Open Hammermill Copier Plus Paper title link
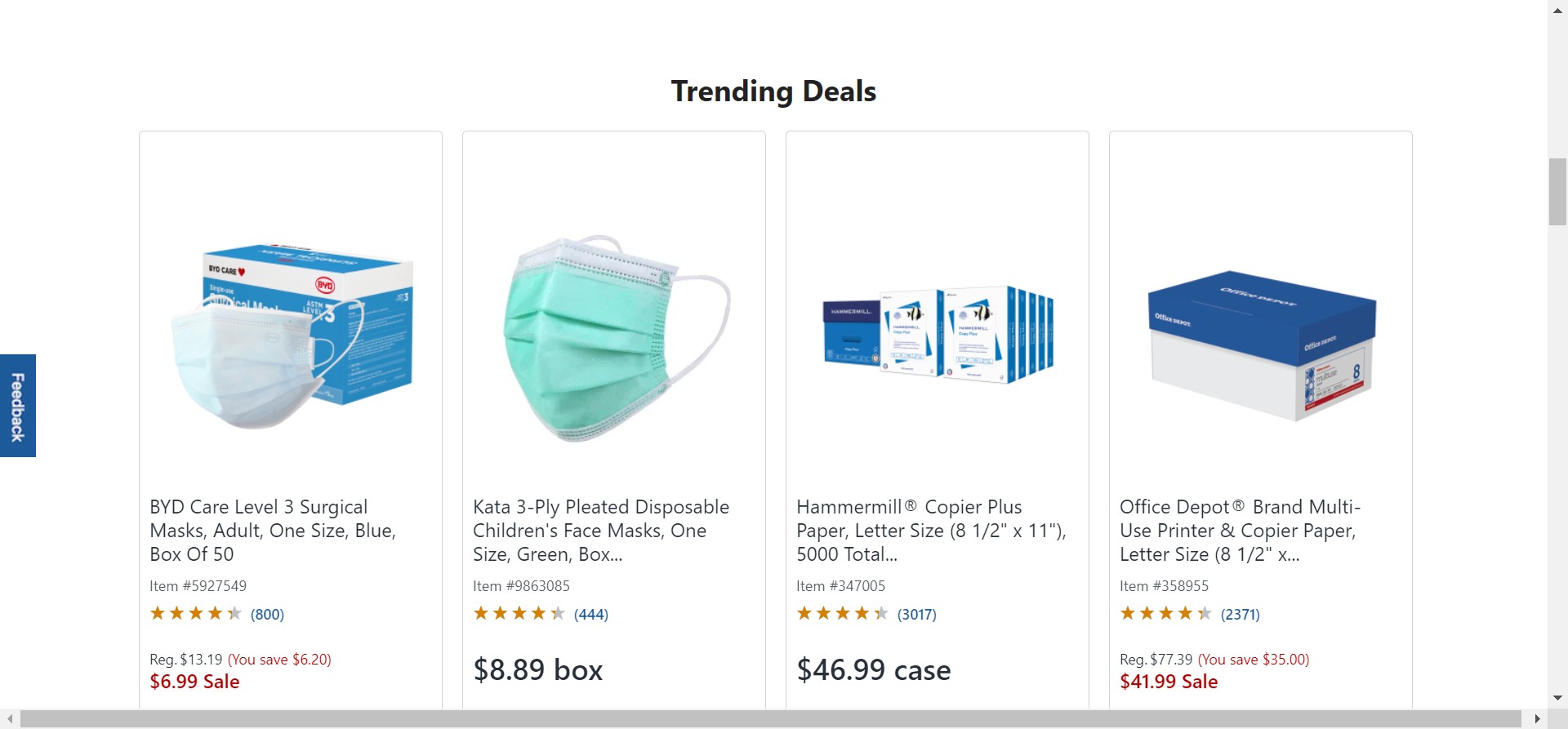Image resolution: width=1568 pixels, height=729 pixels. point(931,531)
